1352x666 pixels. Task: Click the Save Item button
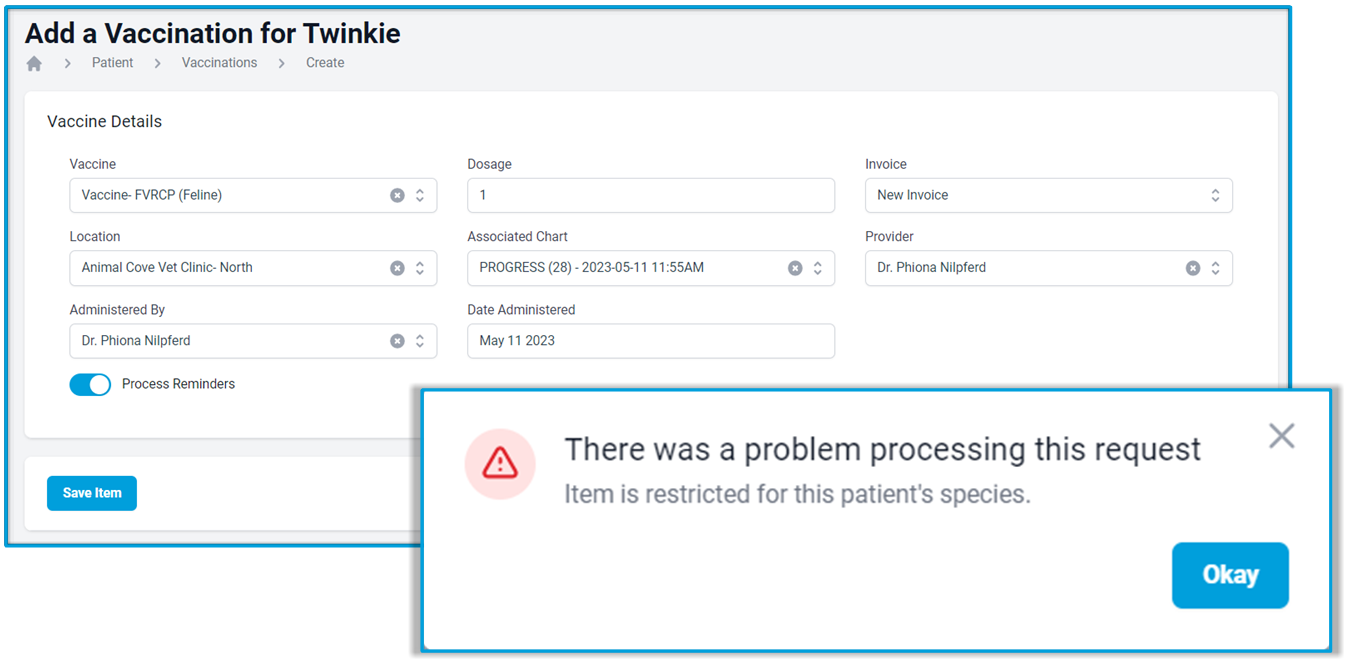pyautogui.click(x=92, y=493)
